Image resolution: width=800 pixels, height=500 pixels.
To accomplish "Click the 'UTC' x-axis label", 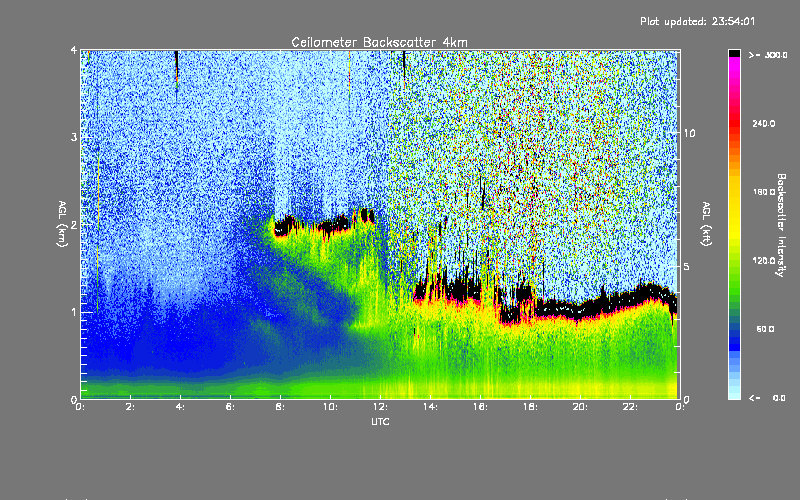I will (380, 422).
